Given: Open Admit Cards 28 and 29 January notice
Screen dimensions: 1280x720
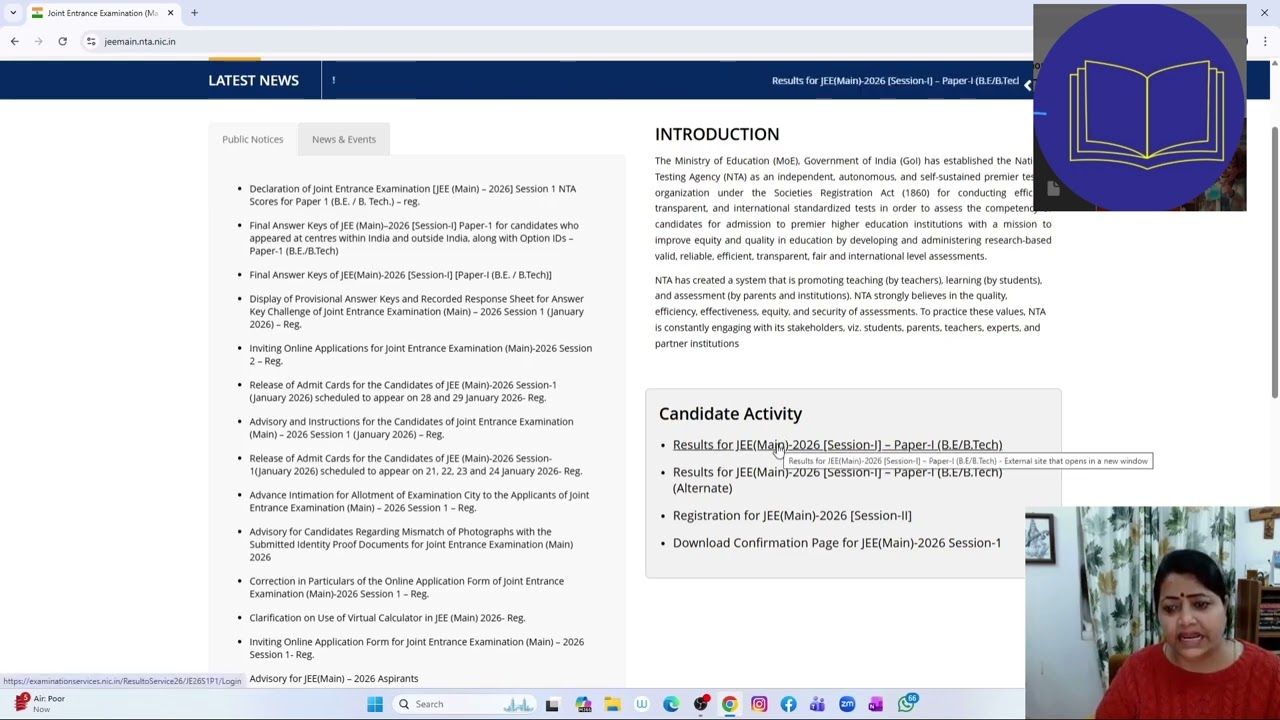Looking at the screenshot, I should (403, 391).
